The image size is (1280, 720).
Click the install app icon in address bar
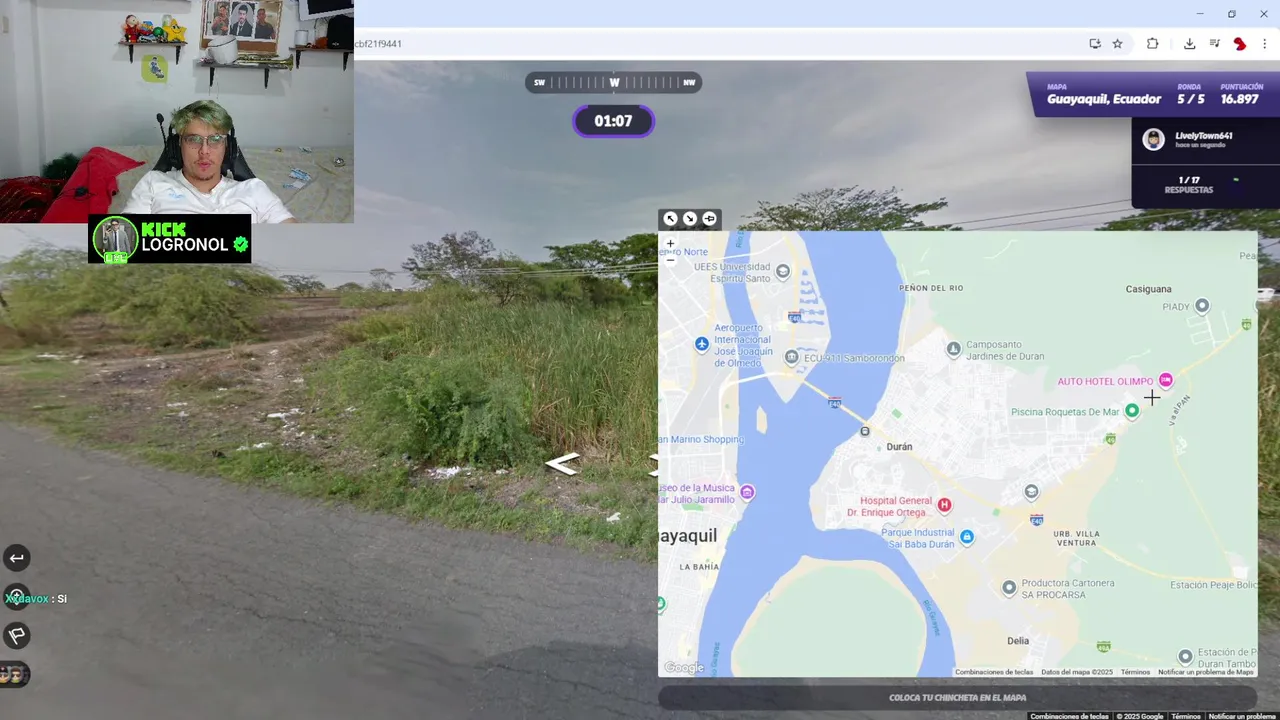pos(1095,44)
